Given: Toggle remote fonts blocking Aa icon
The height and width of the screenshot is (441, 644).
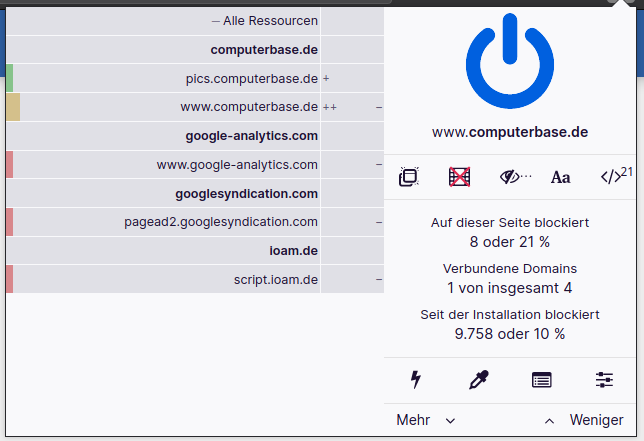Looking at the screenshot, I should (561, 177).
